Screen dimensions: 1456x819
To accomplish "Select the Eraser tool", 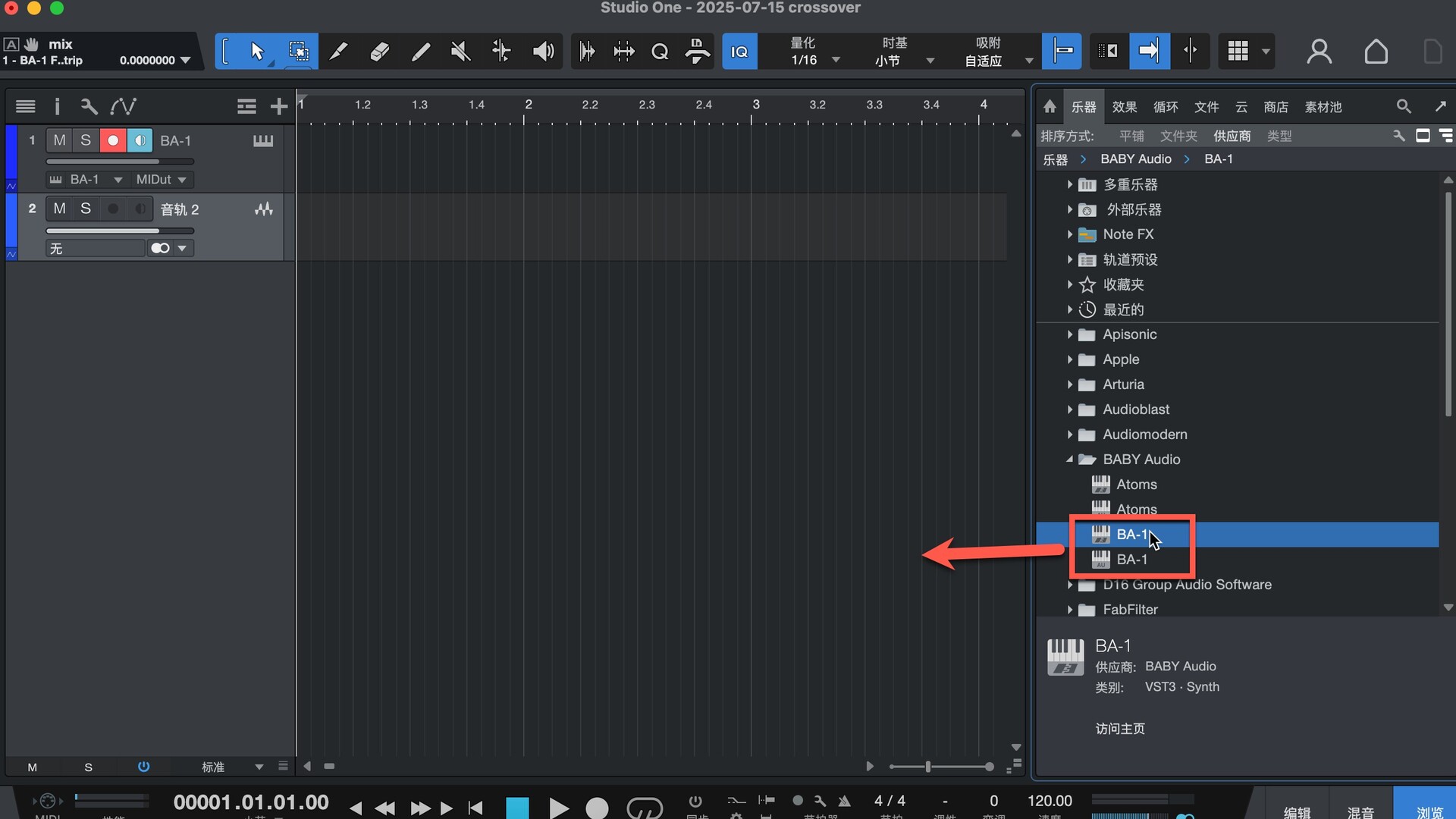I will [380, 52].
